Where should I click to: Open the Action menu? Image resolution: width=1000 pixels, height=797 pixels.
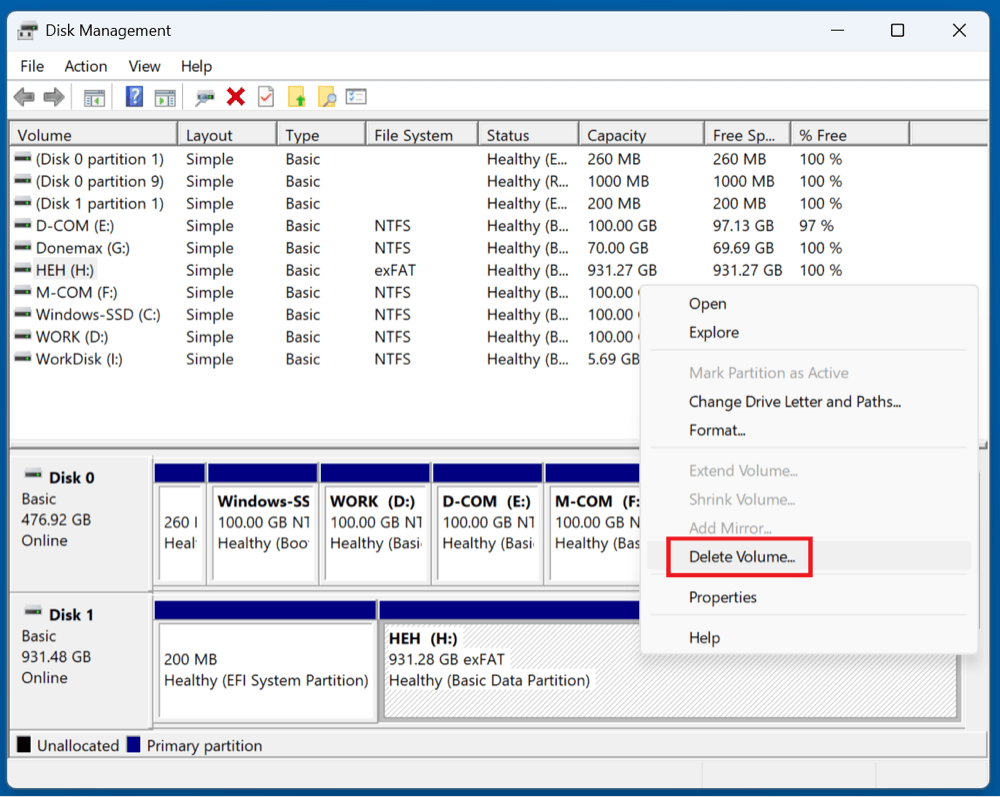85,66
